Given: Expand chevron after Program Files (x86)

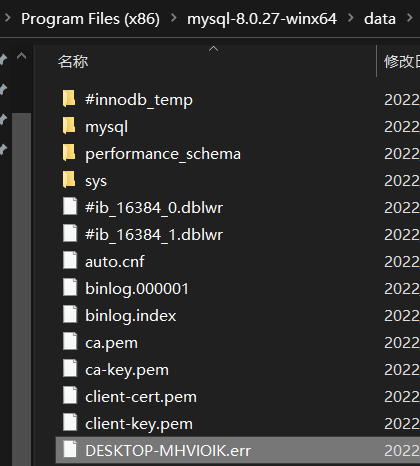Looking at the screenshot, I should coord(174,18).
